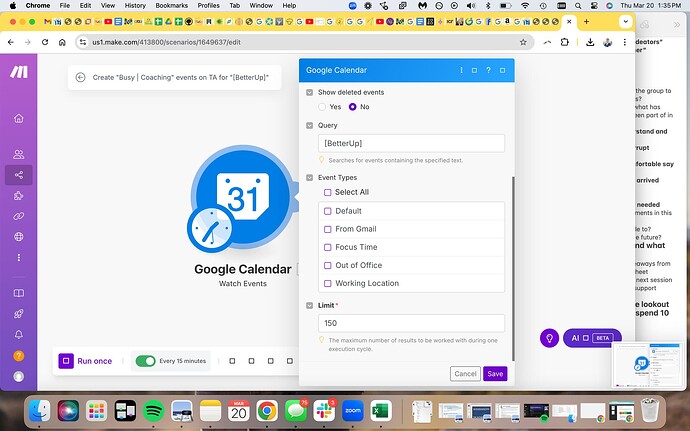The height and width of the screenshot is (431, 690).
Task: Open the profile avatar in Make sidebar
Action: coord(18,376)
